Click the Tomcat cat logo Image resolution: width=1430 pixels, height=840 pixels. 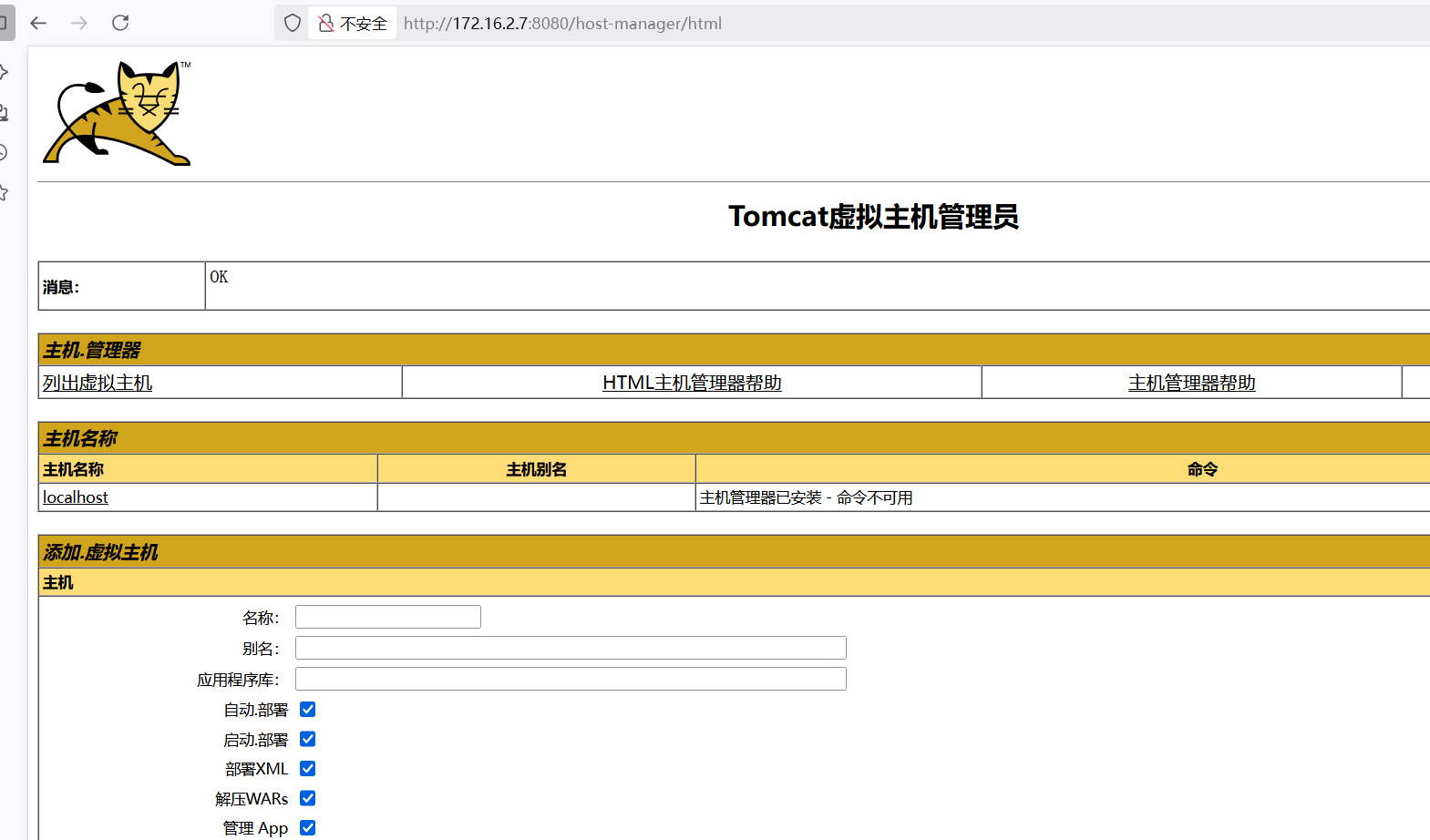point(118,113)
